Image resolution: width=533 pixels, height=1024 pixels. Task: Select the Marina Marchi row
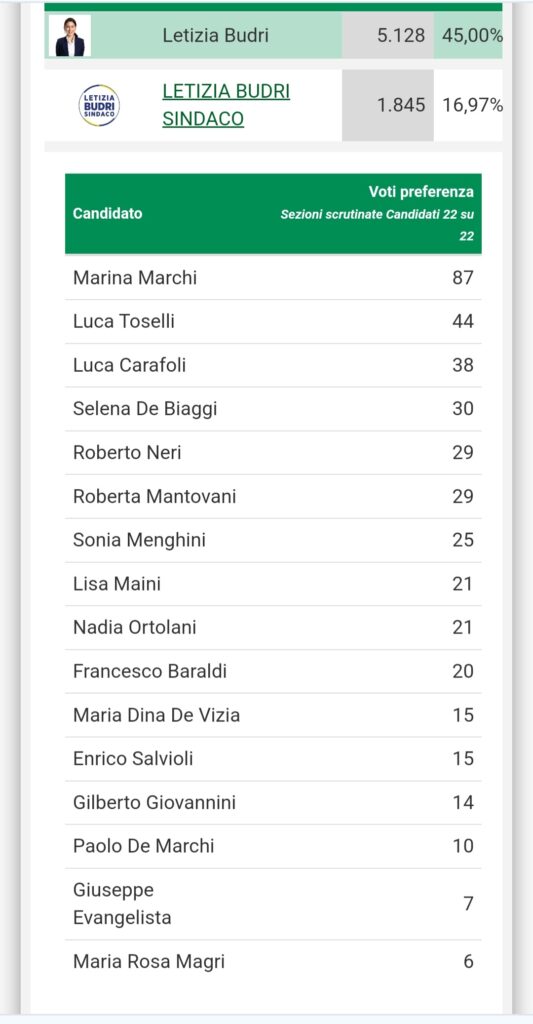[273, 278]
